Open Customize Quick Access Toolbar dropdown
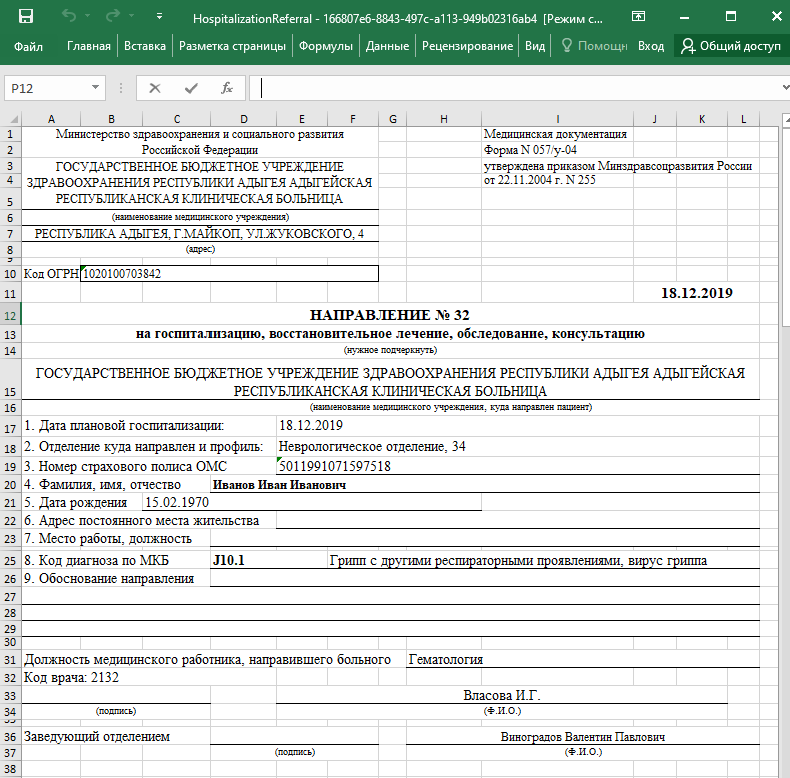The height and width of the screenshot is (778, 790). point(159,16)
